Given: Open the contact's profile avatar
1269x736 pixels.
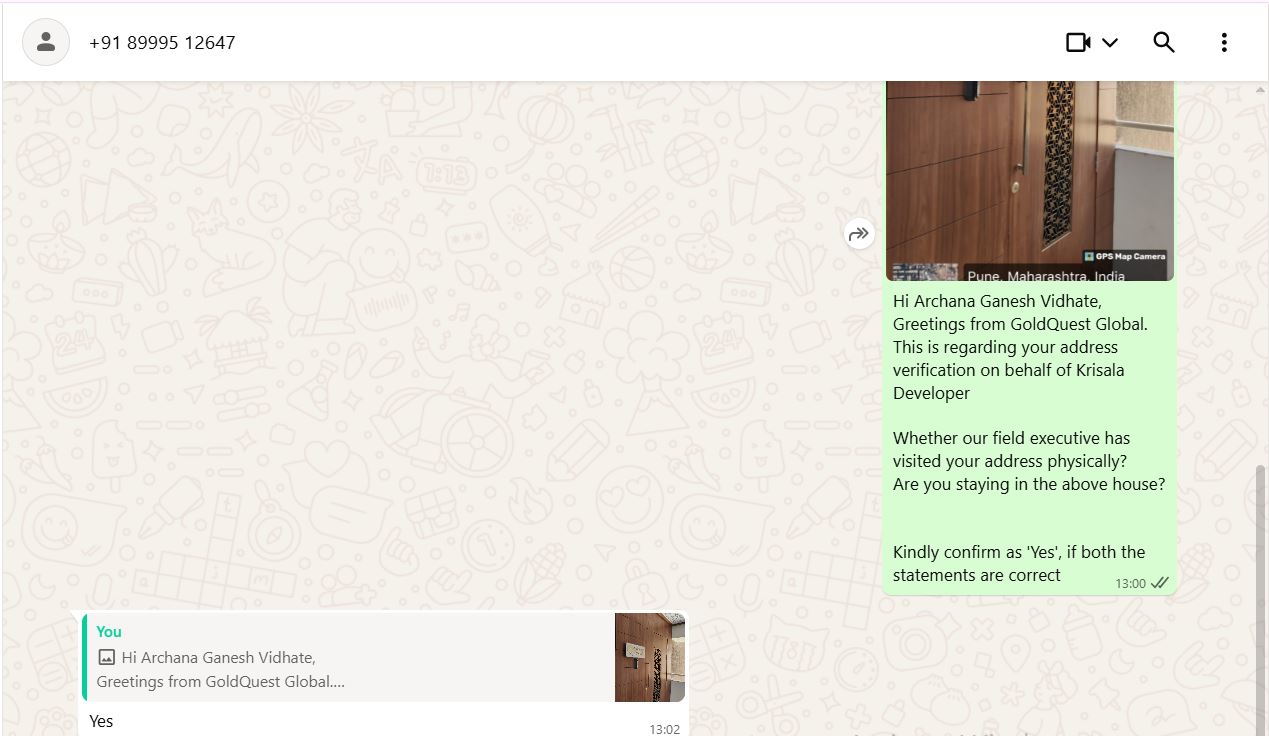Looking at the screenshot, I should pos(46,42).
